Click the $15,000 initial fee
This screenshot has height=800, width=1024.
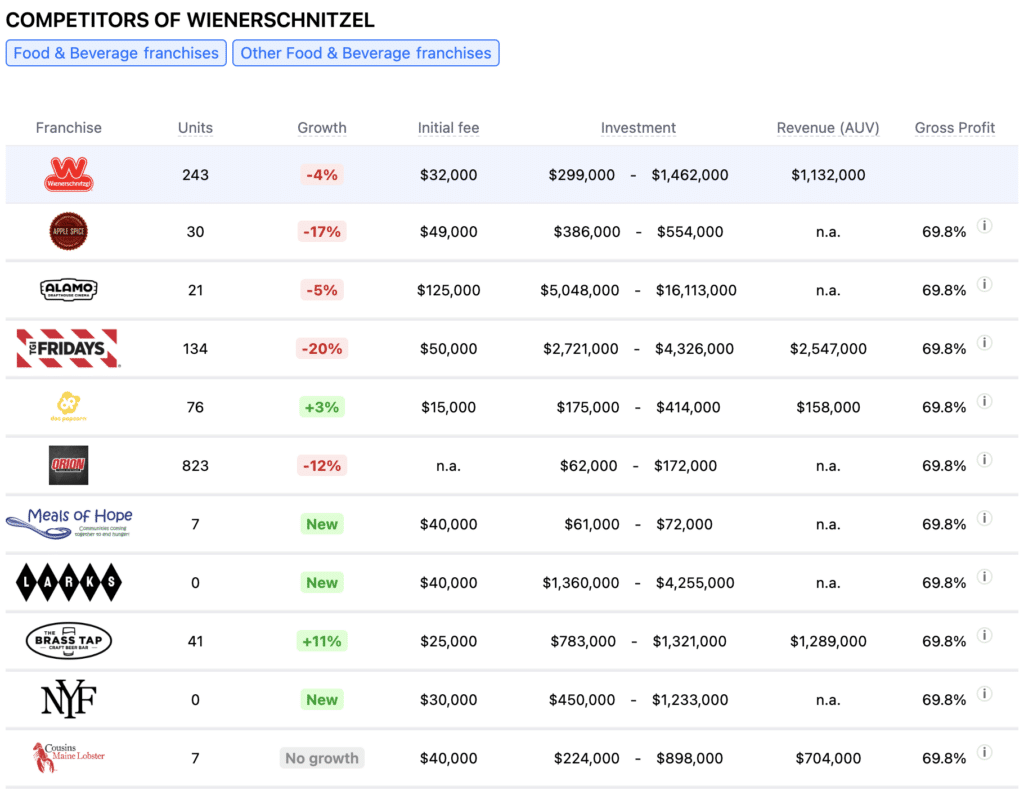pyautogui.click(x=449, y=407)
